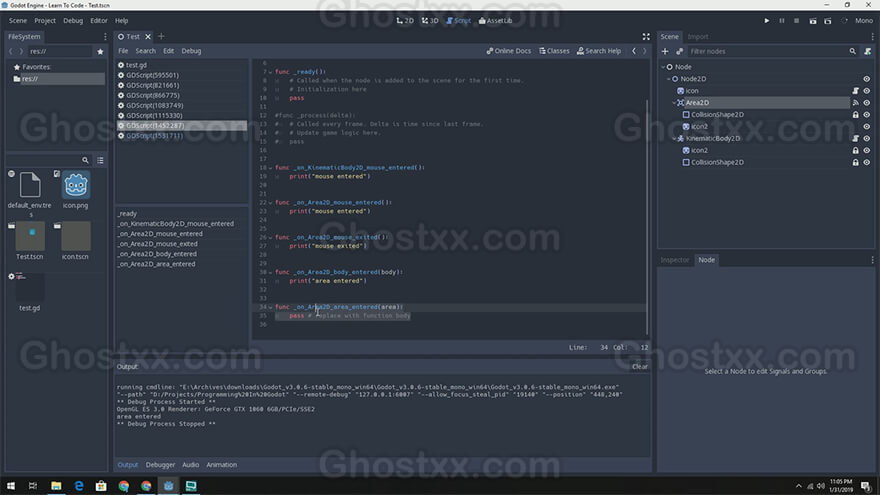Collapse the Area2D branch
The height and width of the screenshot is (495, 880).
click(674, 103)
